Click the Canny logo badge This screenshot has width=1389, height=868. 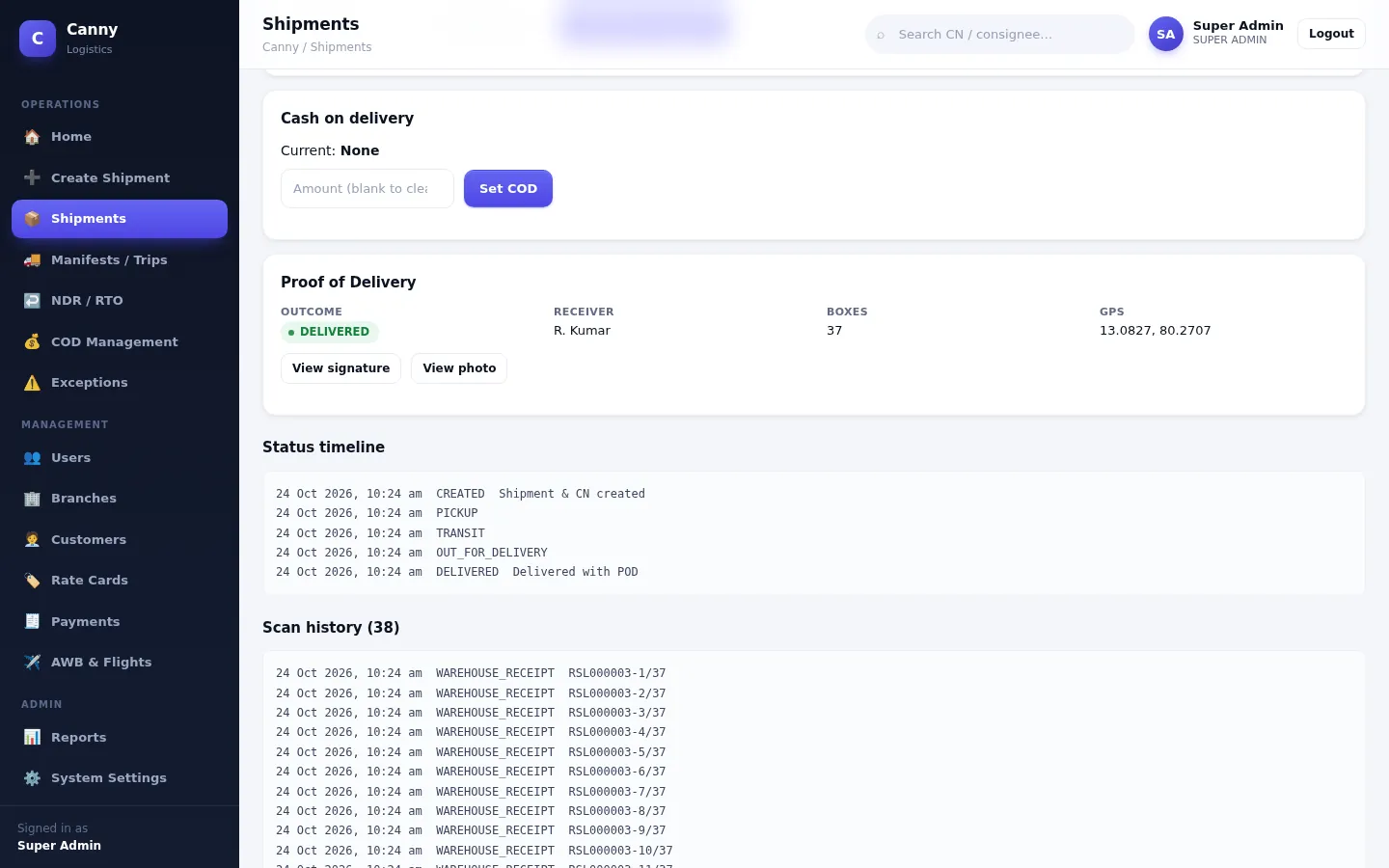click(x=38, y=39)
